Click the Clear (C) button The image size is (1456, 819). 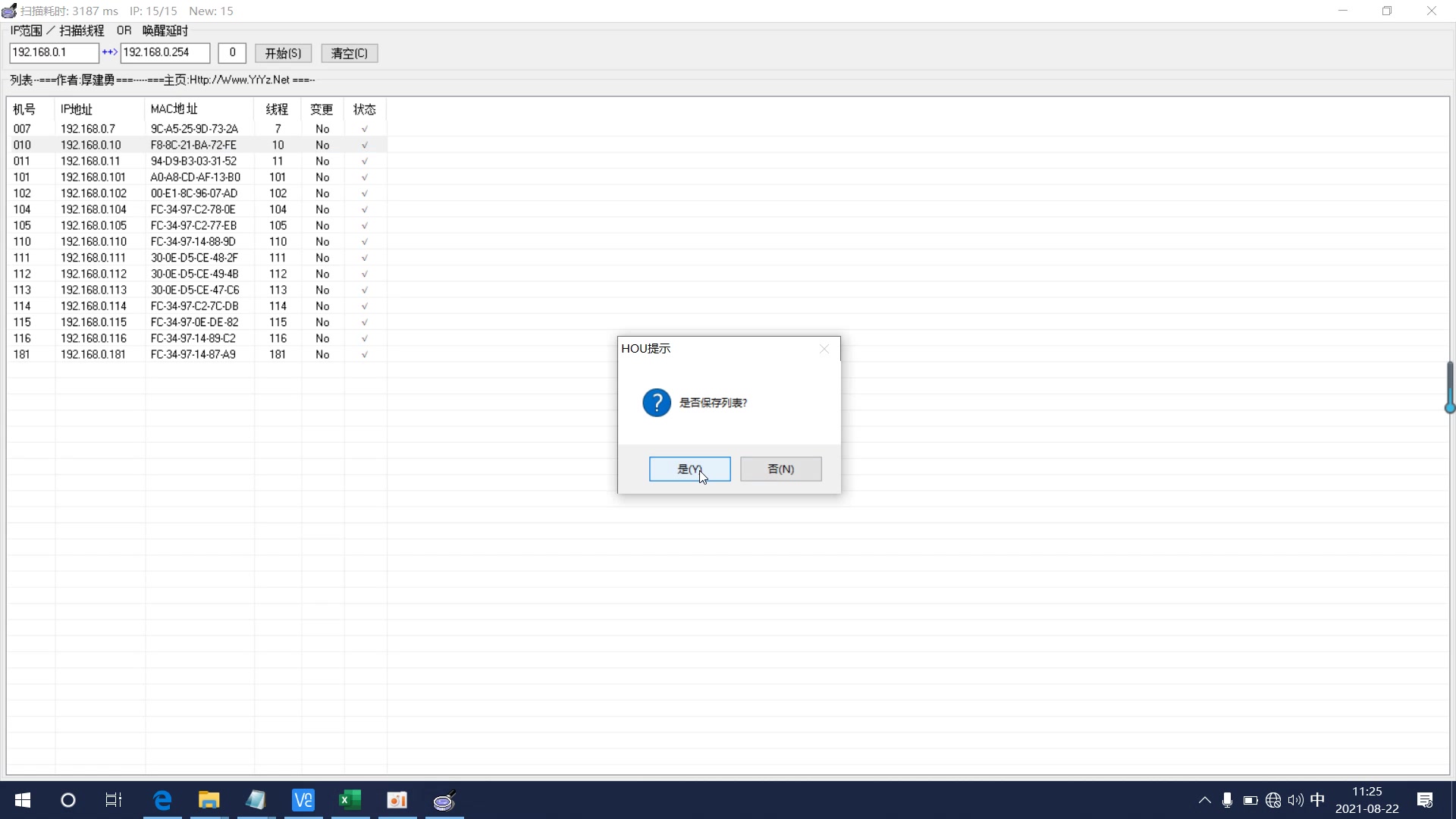[x=349, y=53]
